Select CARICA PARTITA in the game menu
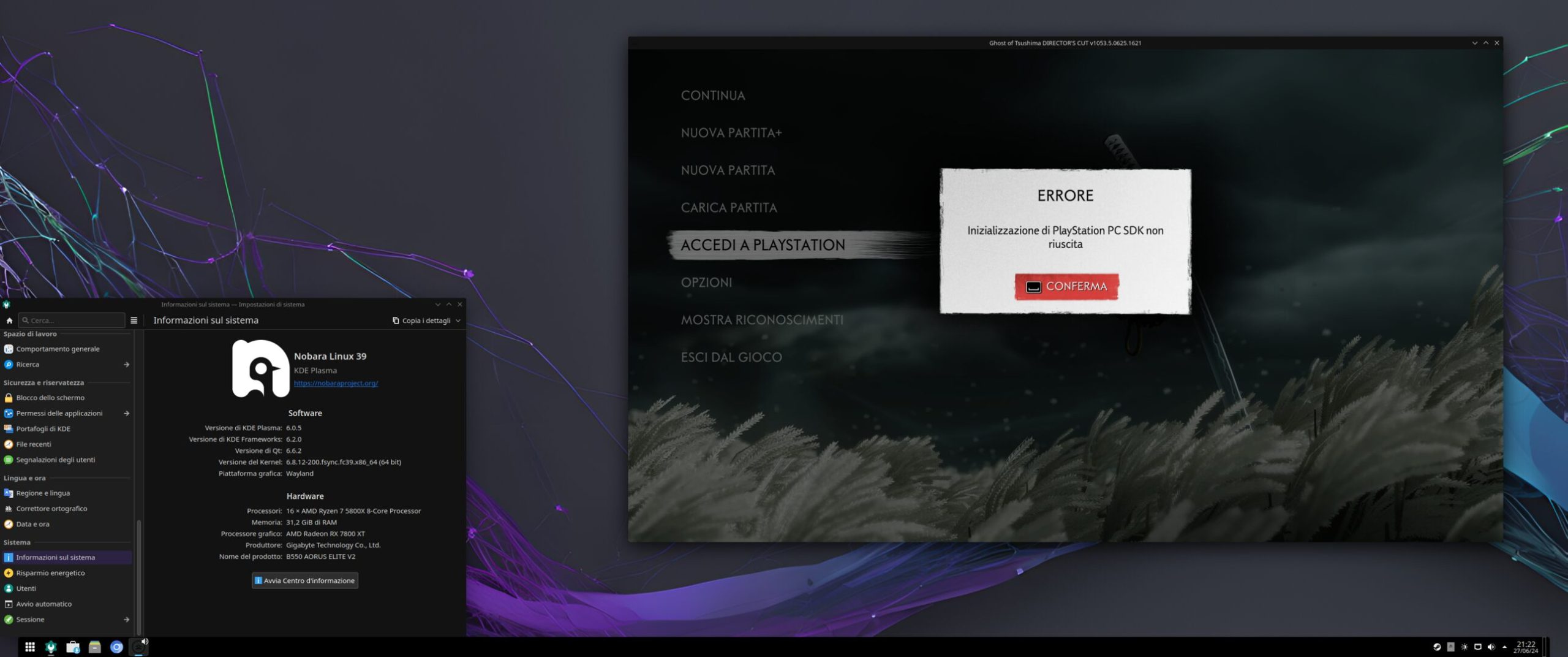 click(x=729, y=208)
